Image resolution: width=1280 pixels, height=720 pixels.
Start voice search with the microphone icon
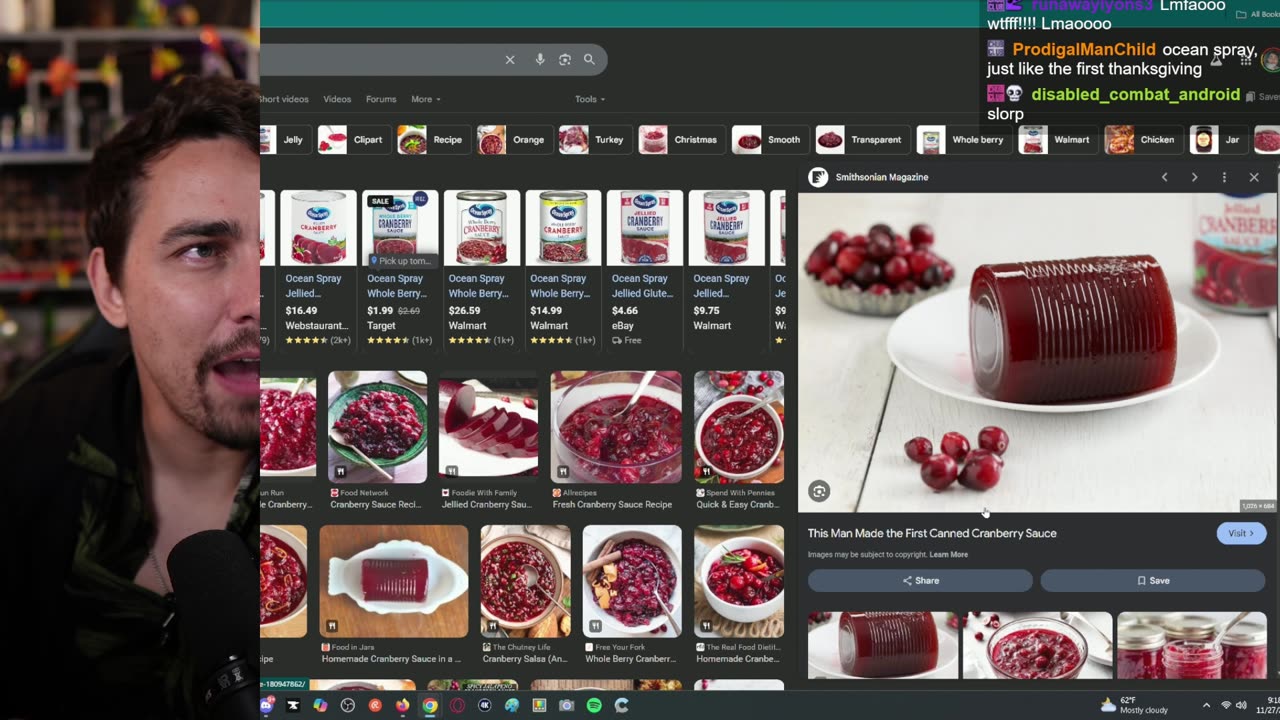pos(540,60)
